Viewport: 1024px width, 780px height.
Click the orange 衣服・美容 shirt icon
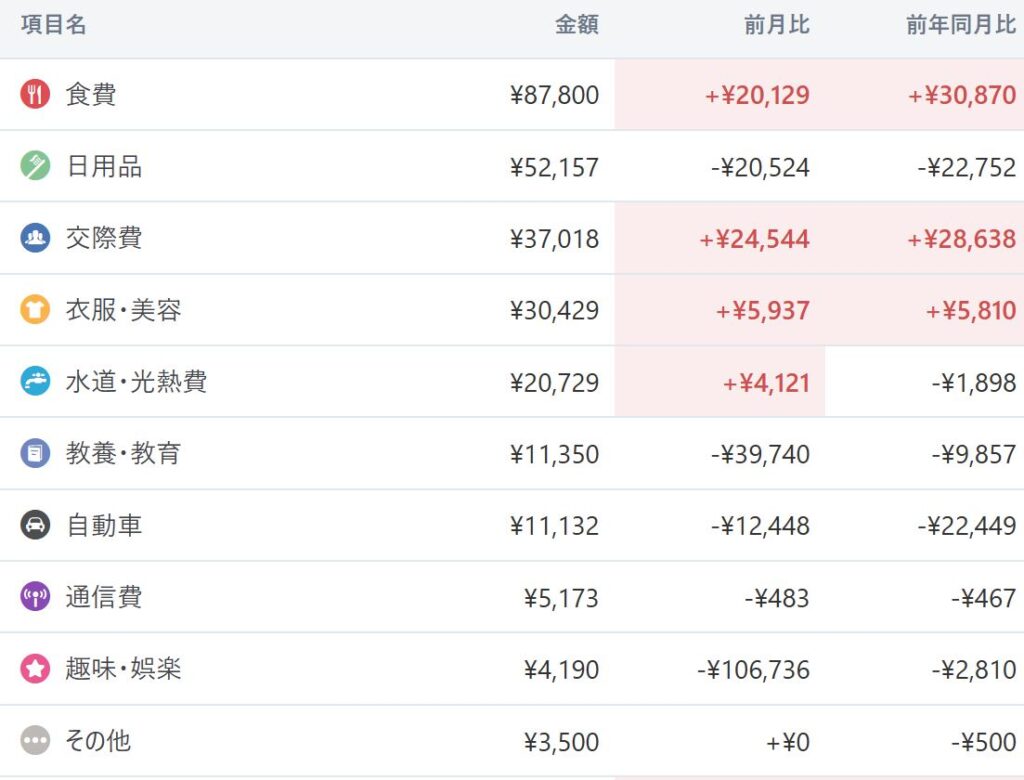(35, 310)
